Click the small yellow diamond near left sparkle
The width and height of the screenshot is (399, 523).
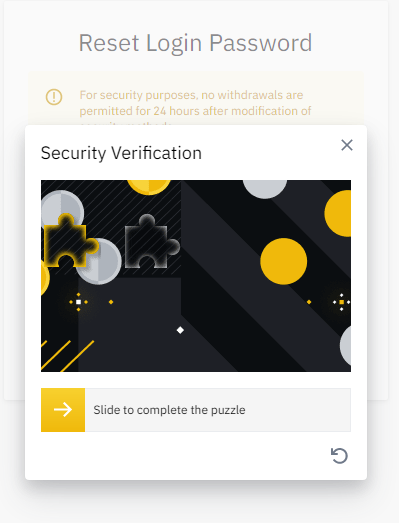[111, 302]
